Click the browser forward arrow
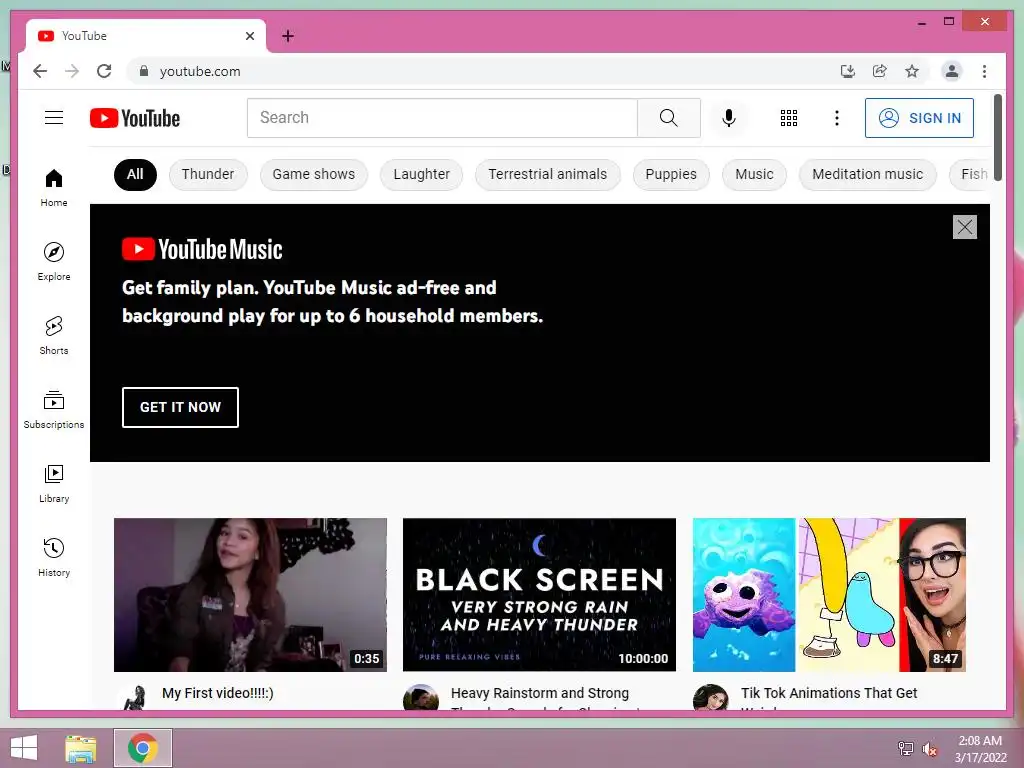Viewport: 1024px width, 768px height. coord(72,71)
